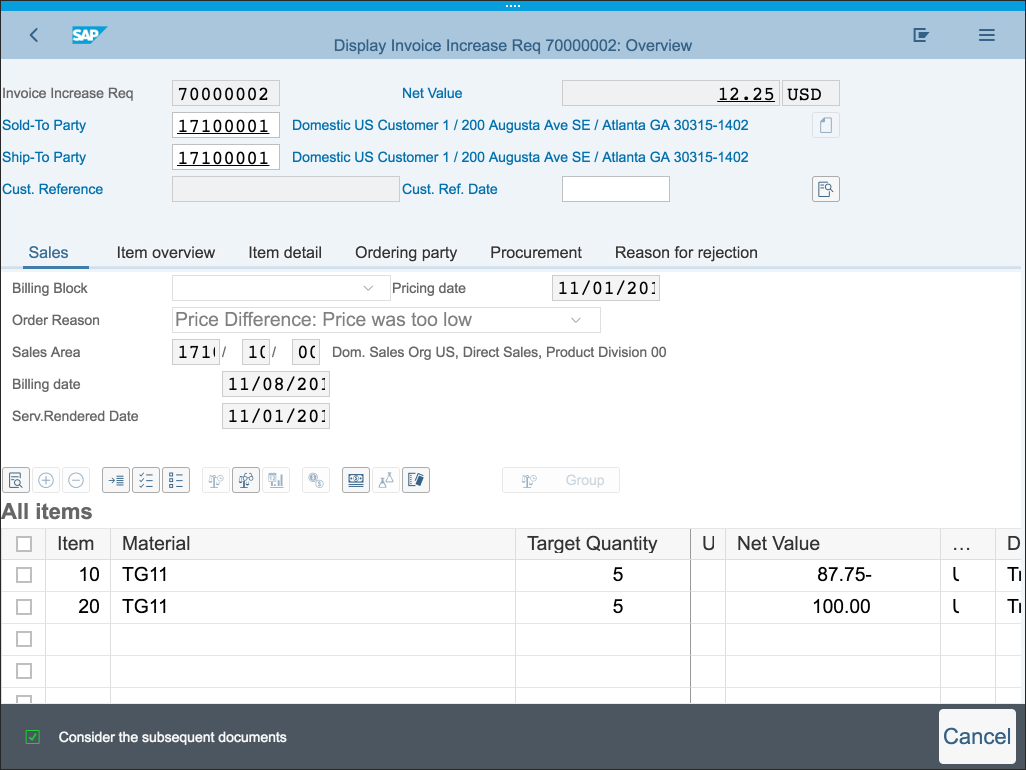This screenshot has width=1026, height=770.
Task: Click the Target Quantity column header
Action: 603,544
